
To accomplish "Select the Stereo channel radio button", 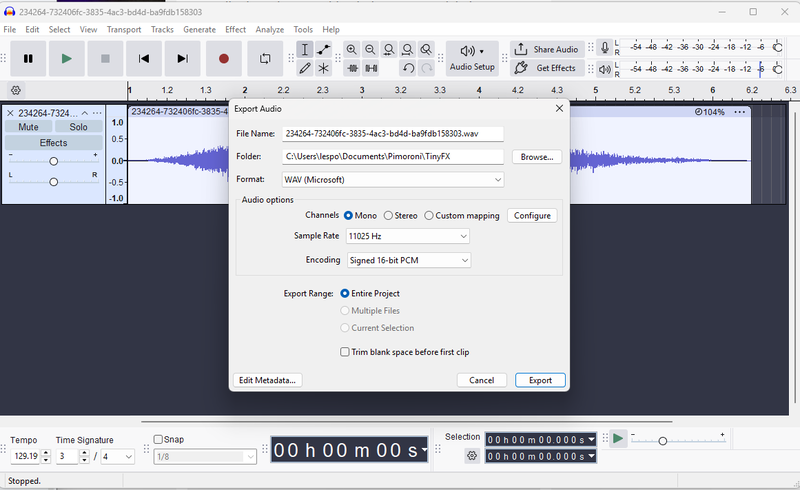I will click(x=389, y=215).
